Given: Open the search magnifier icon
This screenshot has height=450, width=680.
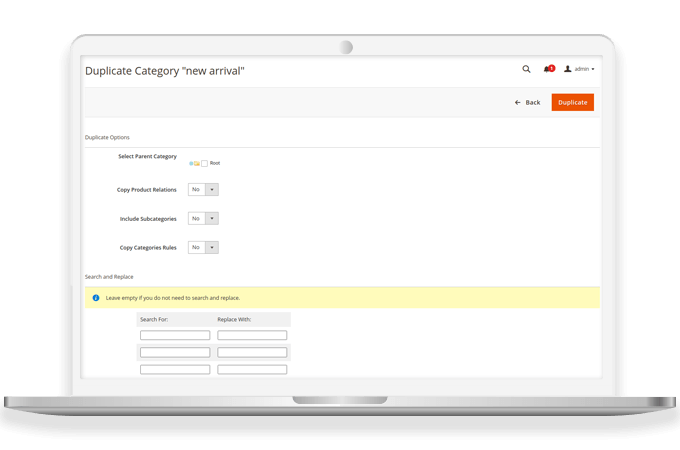Looking at the screenshot, I should [x=527, y=70].
